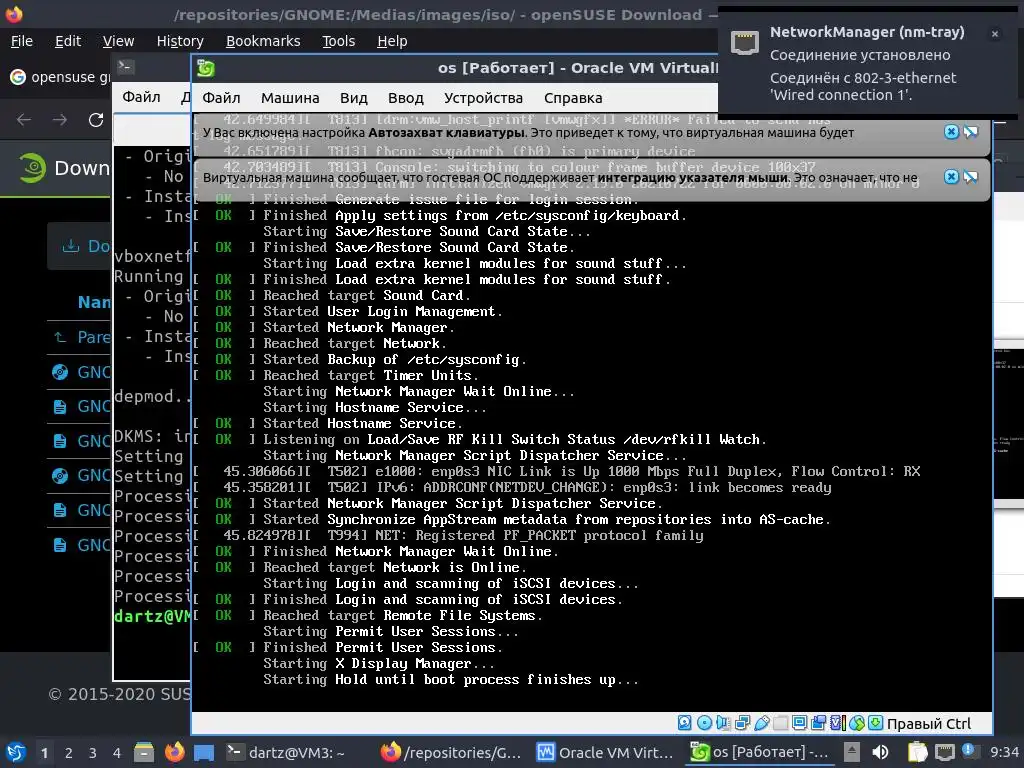Open the Устройства menu in VM window
Viewport: 1024px width, 768px height.
[x=483, y=98]
